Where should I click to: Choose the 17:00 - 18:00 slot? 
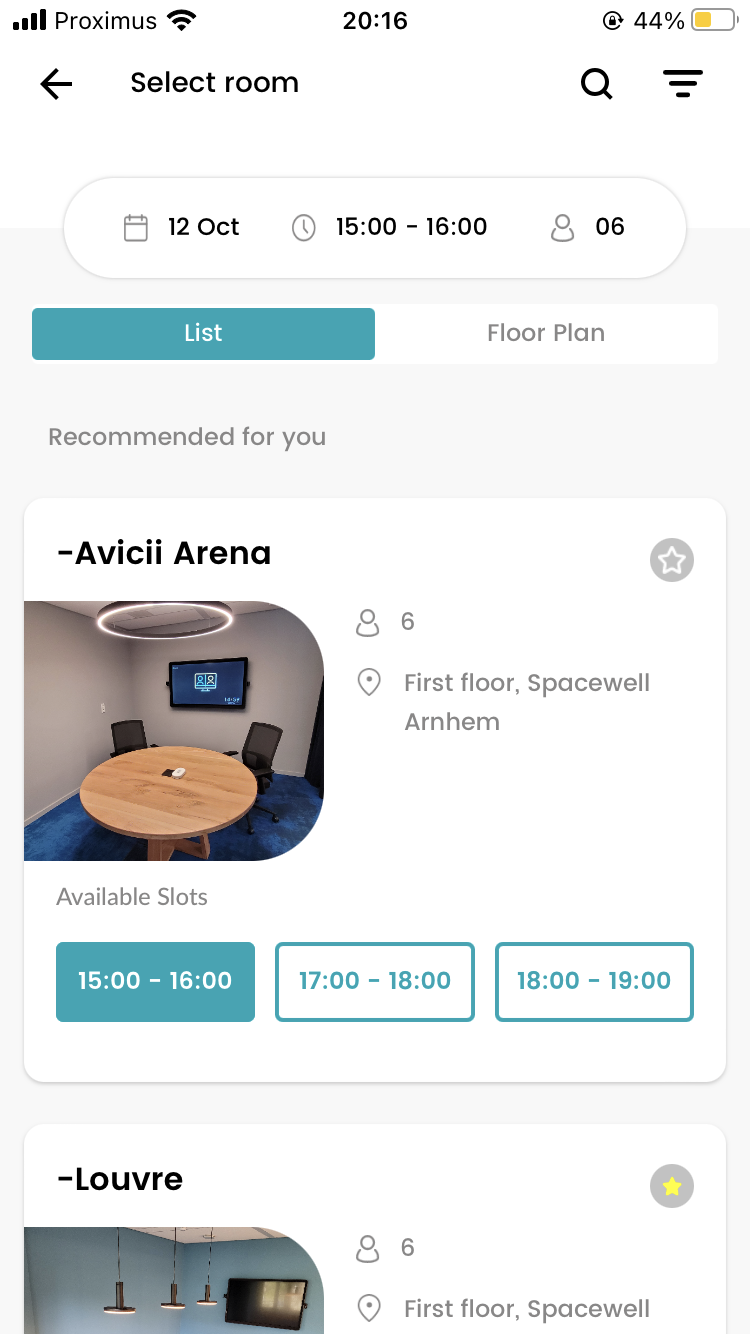375,982
